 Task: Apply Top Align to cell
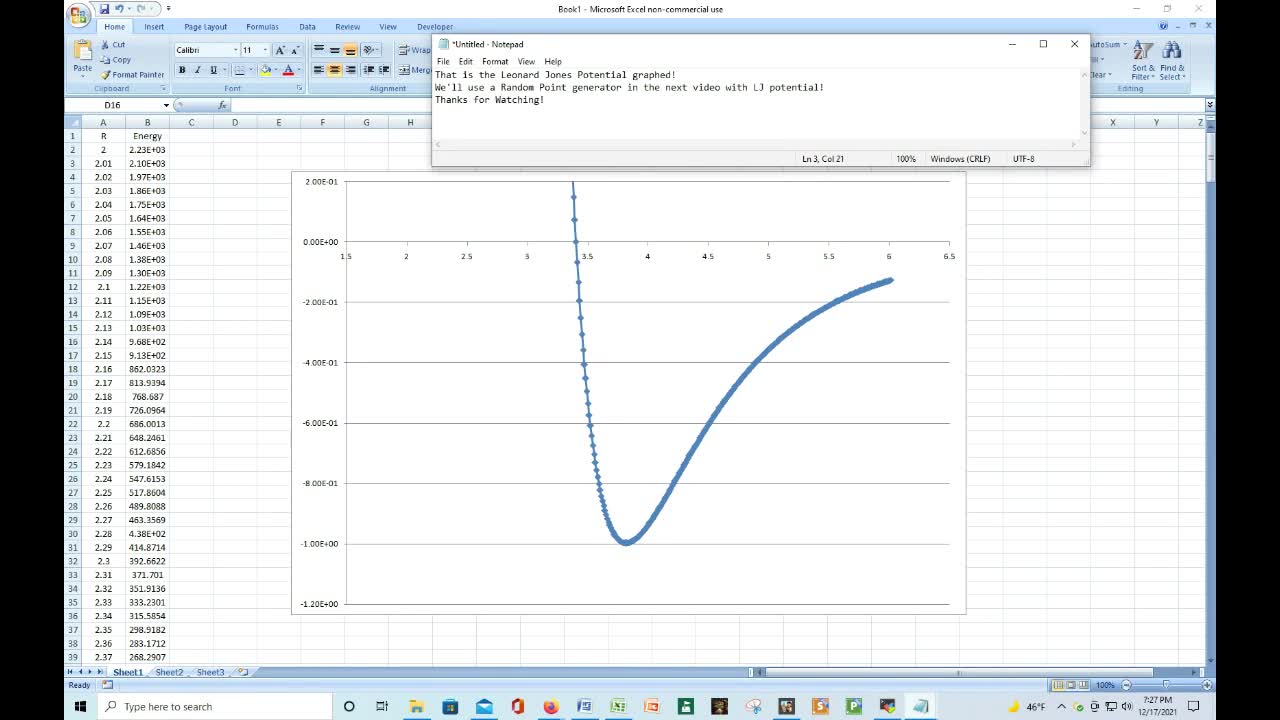319,50
